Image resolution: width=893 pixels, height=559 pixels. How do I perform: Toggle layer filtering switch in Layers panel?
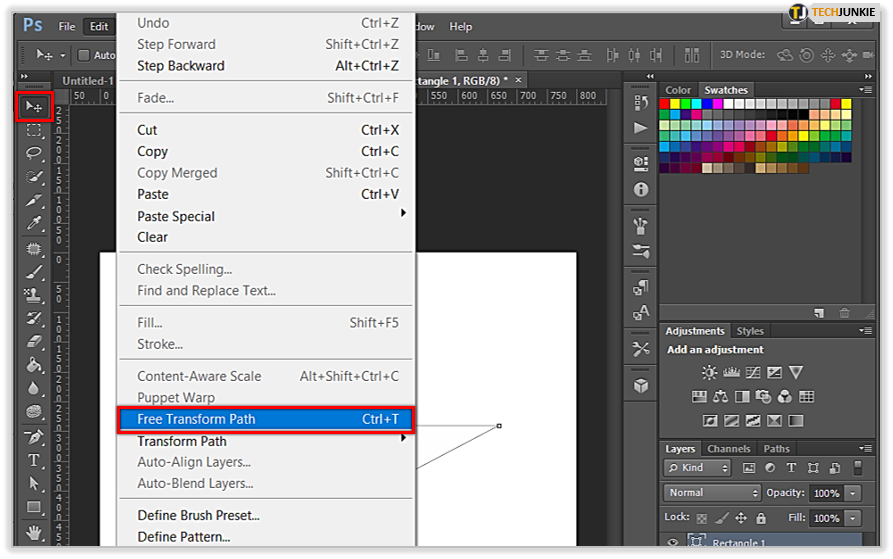click(858, 468)
